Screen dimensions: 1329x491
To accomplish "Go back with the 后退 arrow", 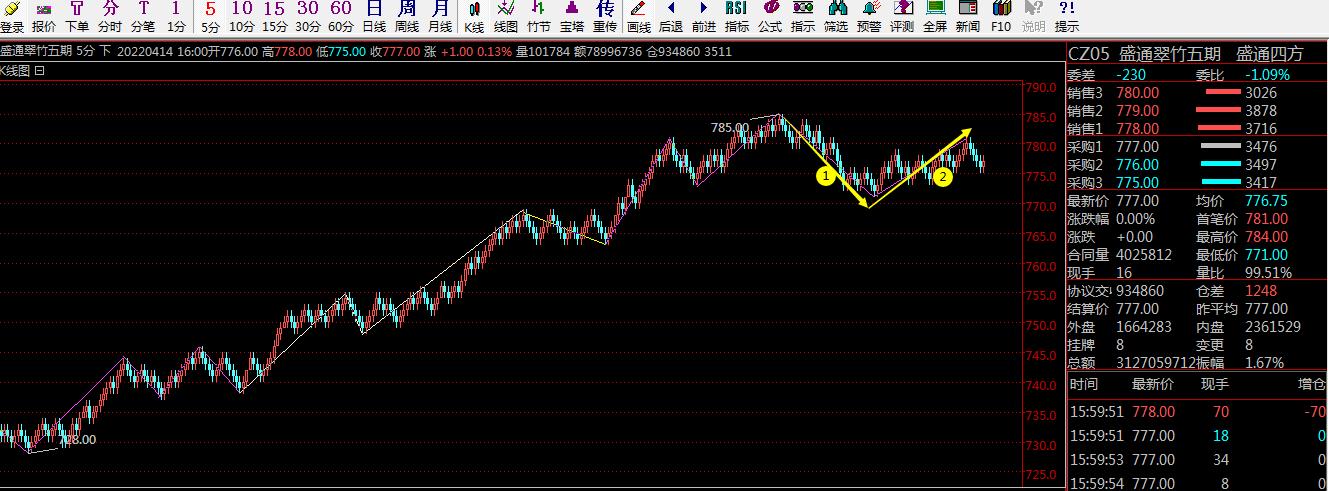I will 671,17.
